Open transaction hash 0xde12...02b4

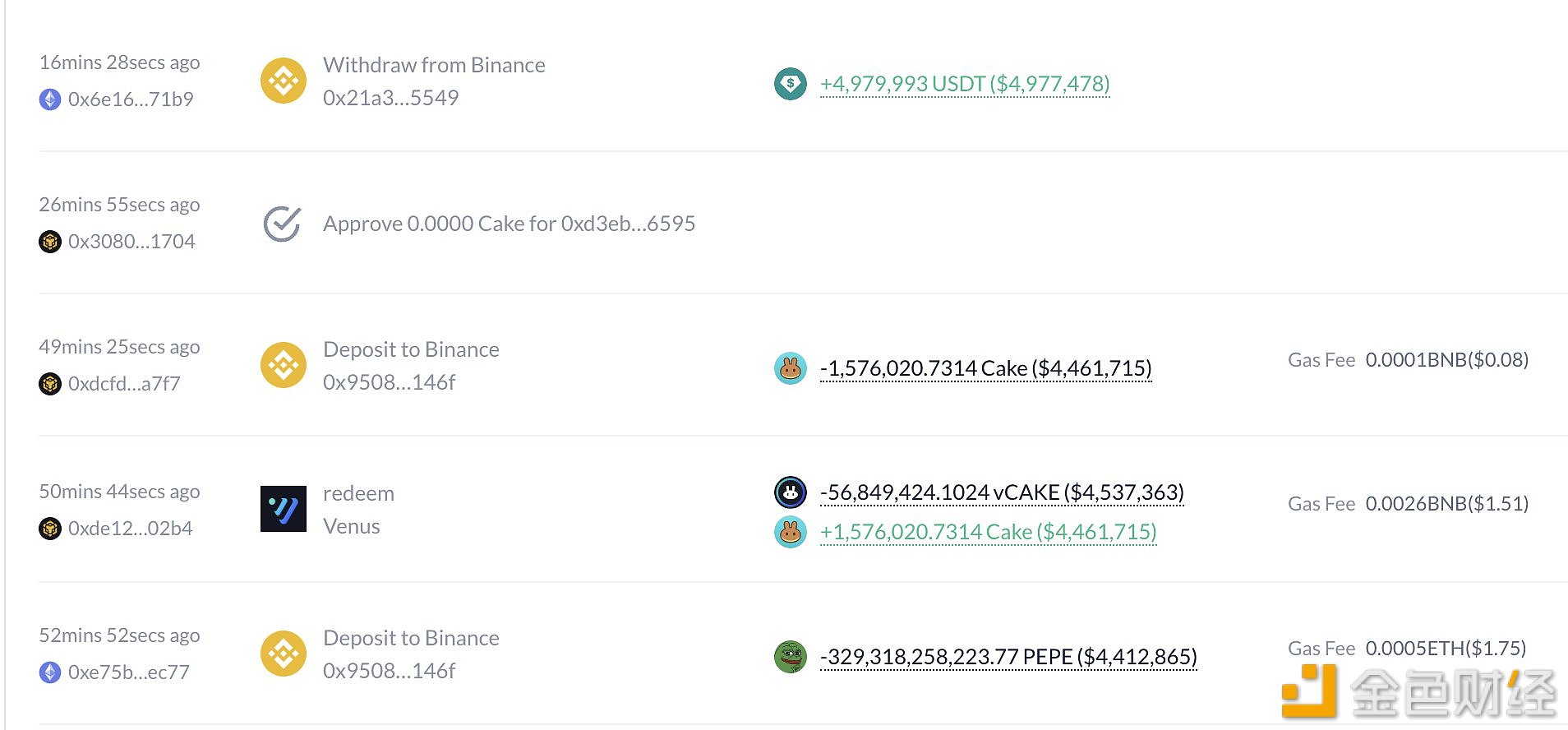pos(130,529)
